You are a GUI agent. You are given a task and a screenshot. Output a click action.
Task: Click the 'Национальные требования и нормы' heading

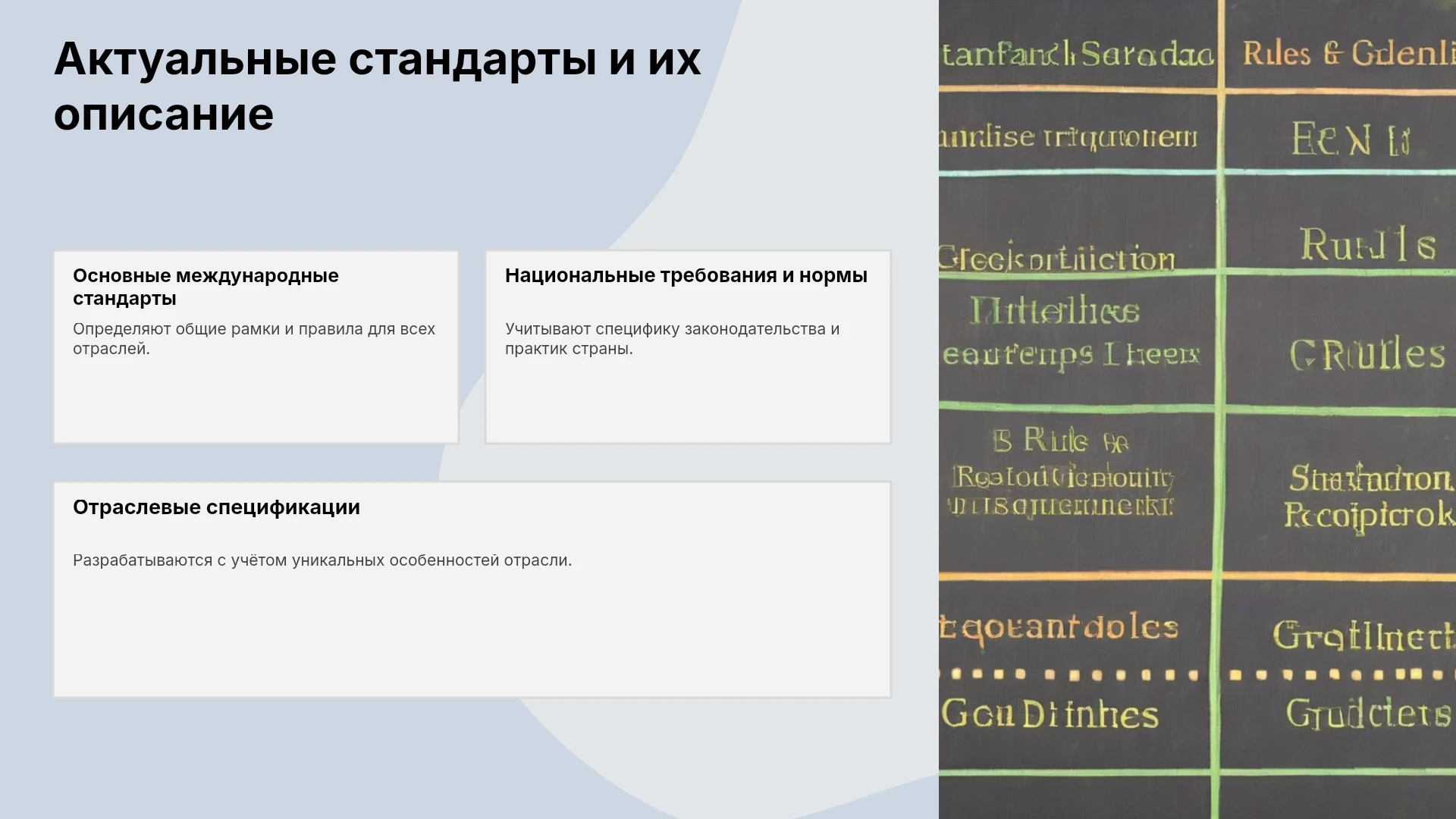tap(686, 275)
